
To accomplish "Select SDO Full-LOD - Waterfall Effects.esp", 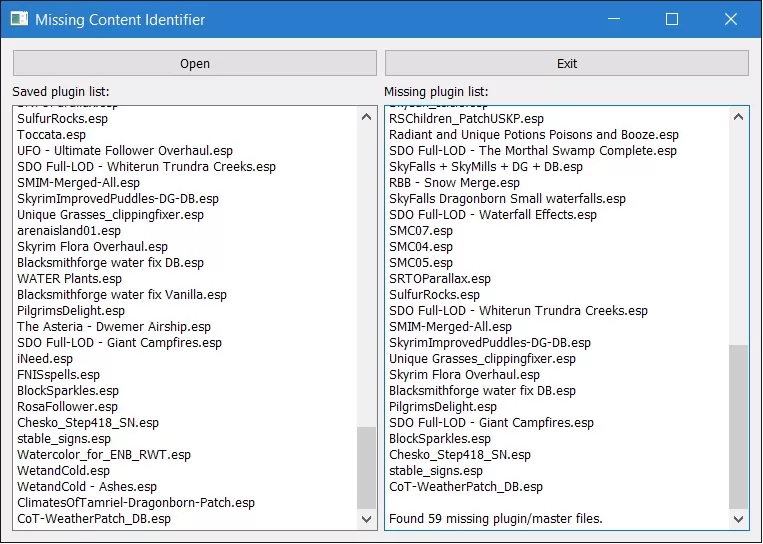I will point(492,215).
